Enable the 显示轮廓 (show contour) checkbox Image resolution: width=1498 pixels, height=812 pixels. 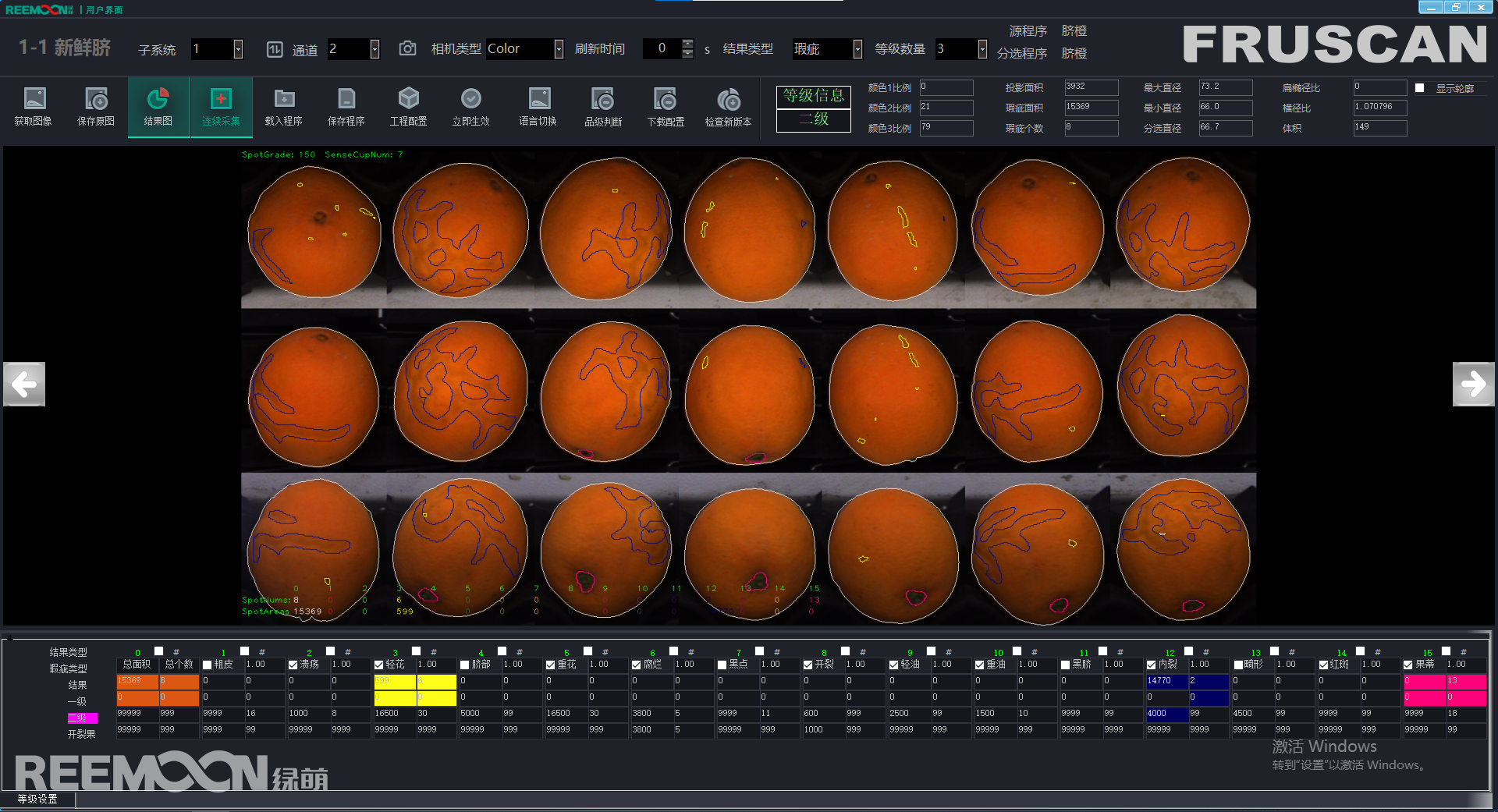click(x=1420, y=88)
